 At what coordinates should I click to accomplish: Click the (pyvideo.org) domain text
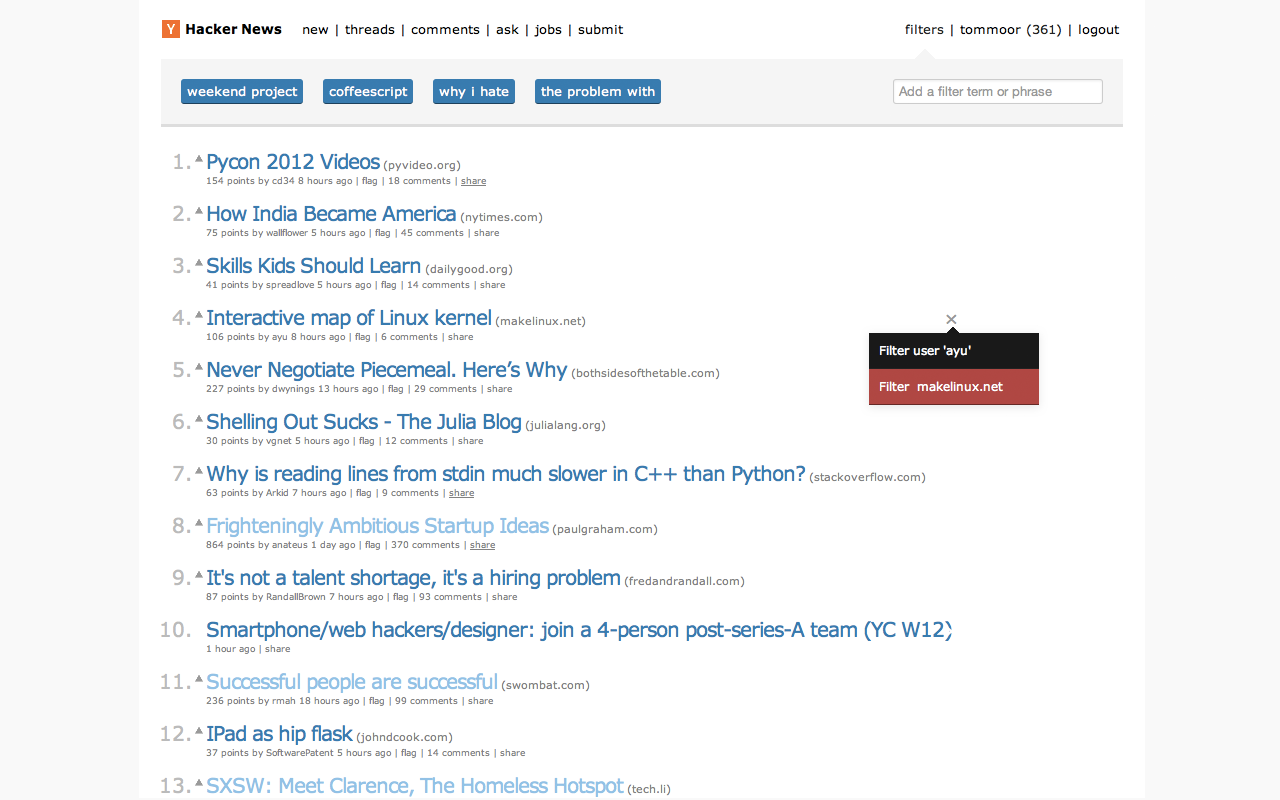point(422,165)
